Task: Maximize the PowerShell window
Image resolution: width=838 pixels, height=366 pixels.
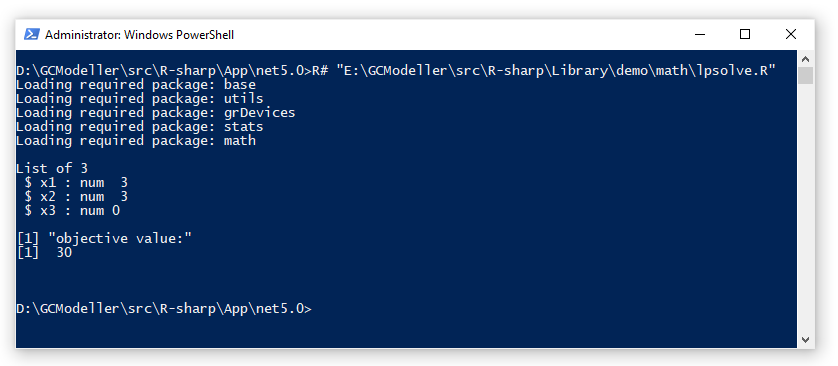Action: 745,34
